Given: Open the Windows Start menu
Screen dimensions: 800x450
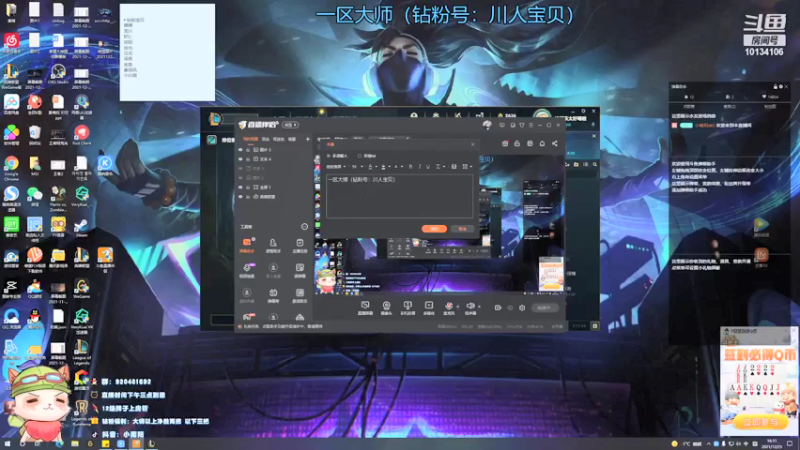Looking at the screenshot, I should [7, 444].
